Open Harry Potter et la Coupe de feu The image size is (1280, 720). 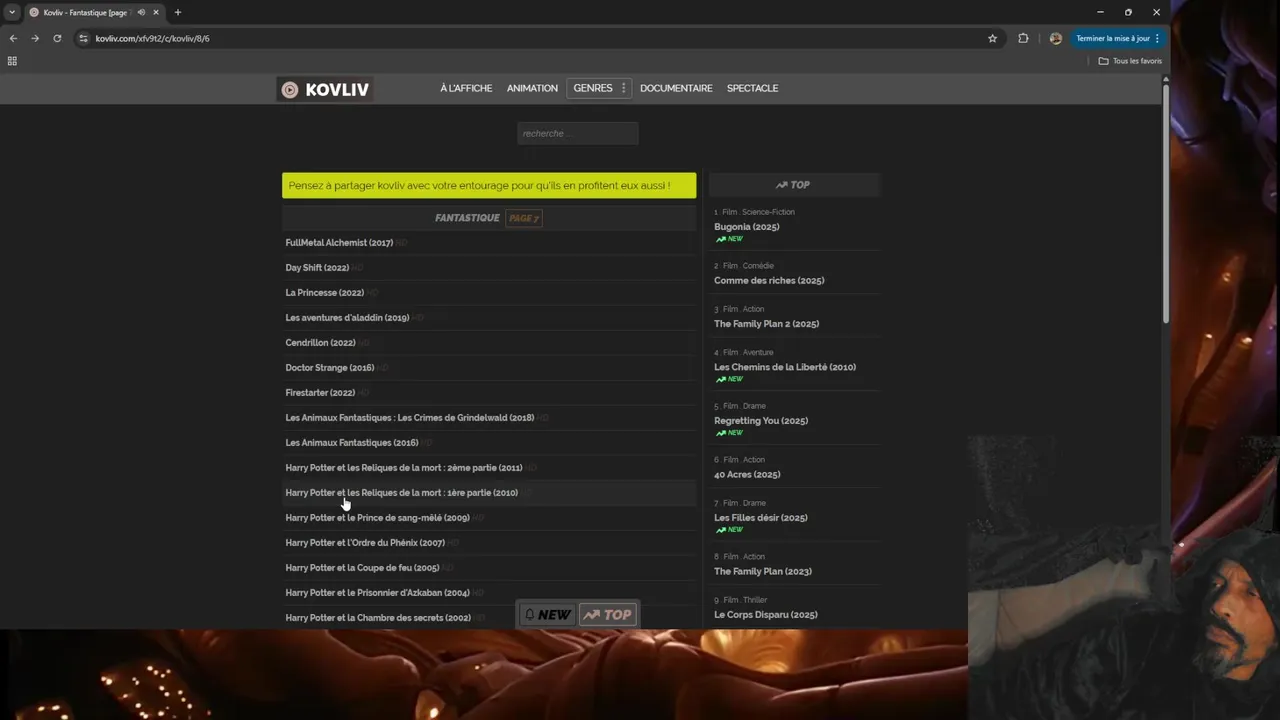(362, 568)
